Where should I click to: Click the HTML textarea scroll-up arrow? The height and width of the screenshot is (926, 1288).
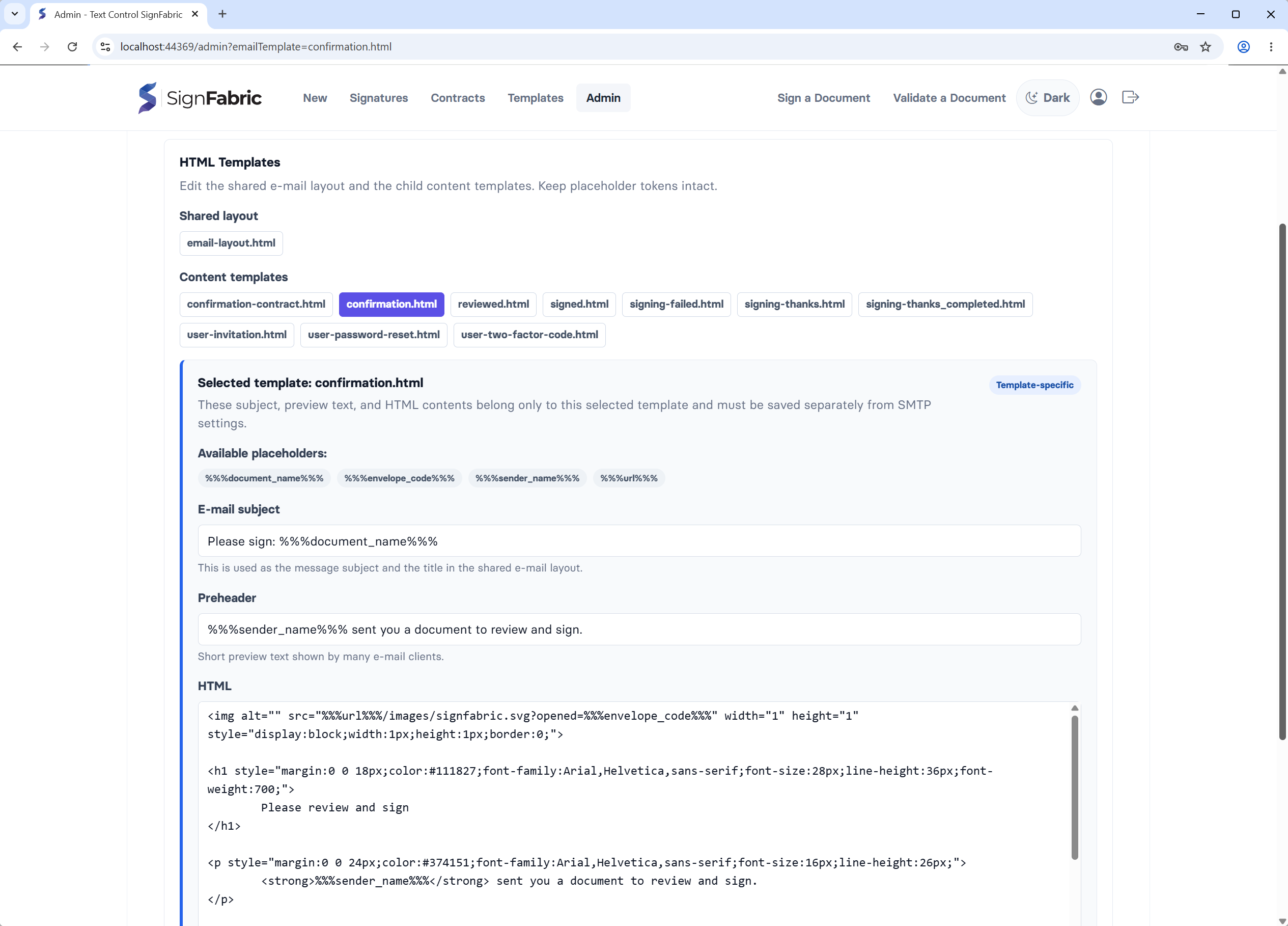(x=1075, y=708)
